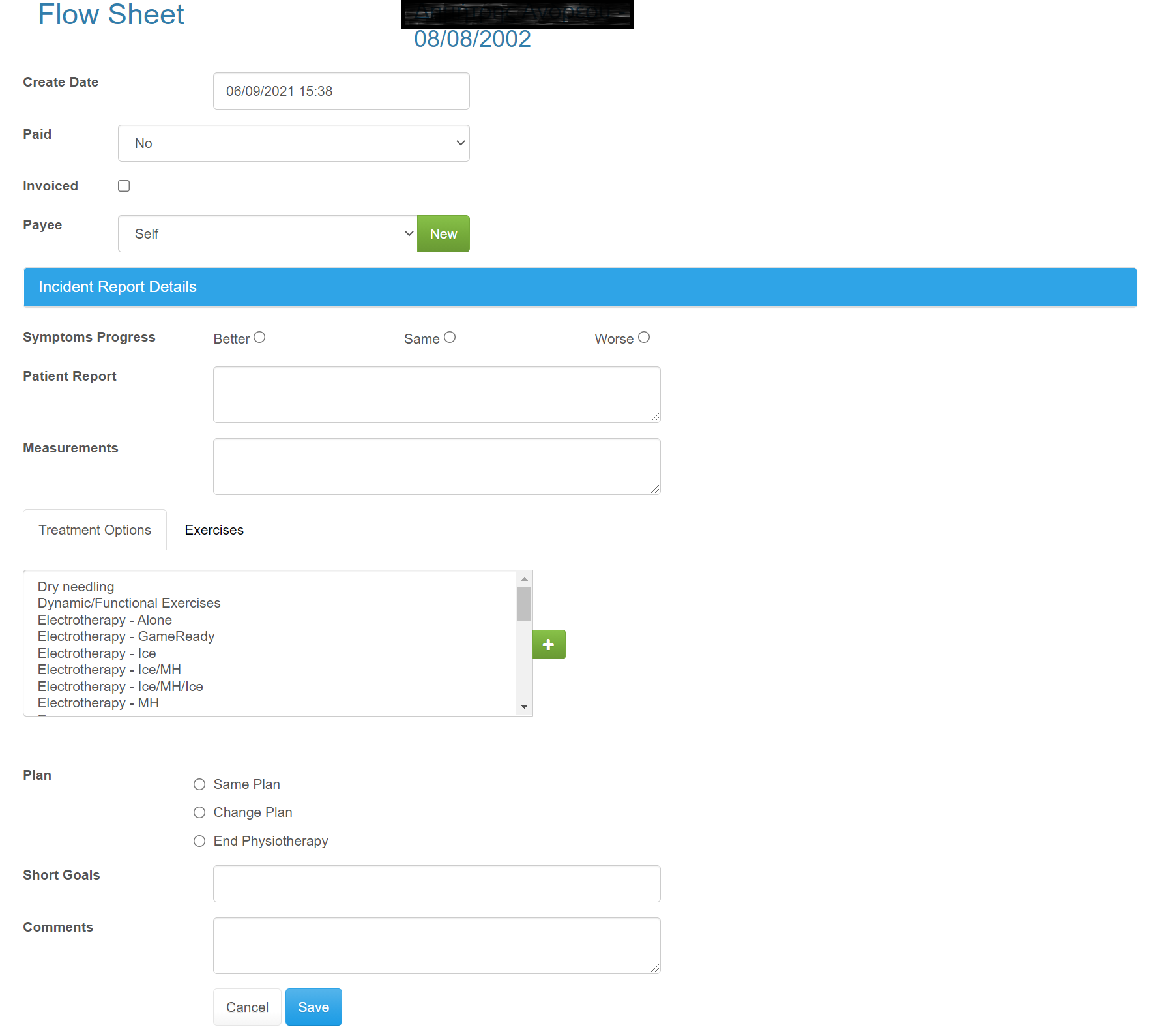Toggle the Invoiced checkbox
The width and height of the screenshot is (1151, 1036).
(123, 186)
